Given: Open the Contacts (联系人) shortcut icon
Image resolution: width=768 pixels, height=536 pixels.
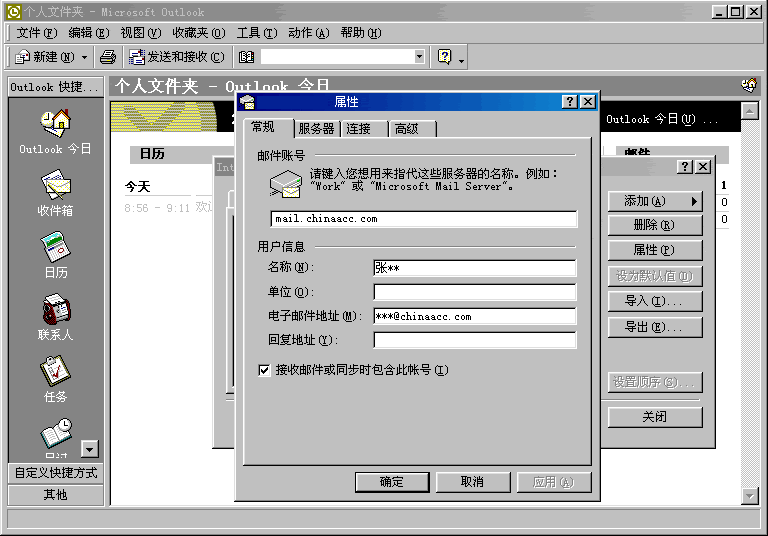Looking at the screenshot, I should tap(55, 309).
